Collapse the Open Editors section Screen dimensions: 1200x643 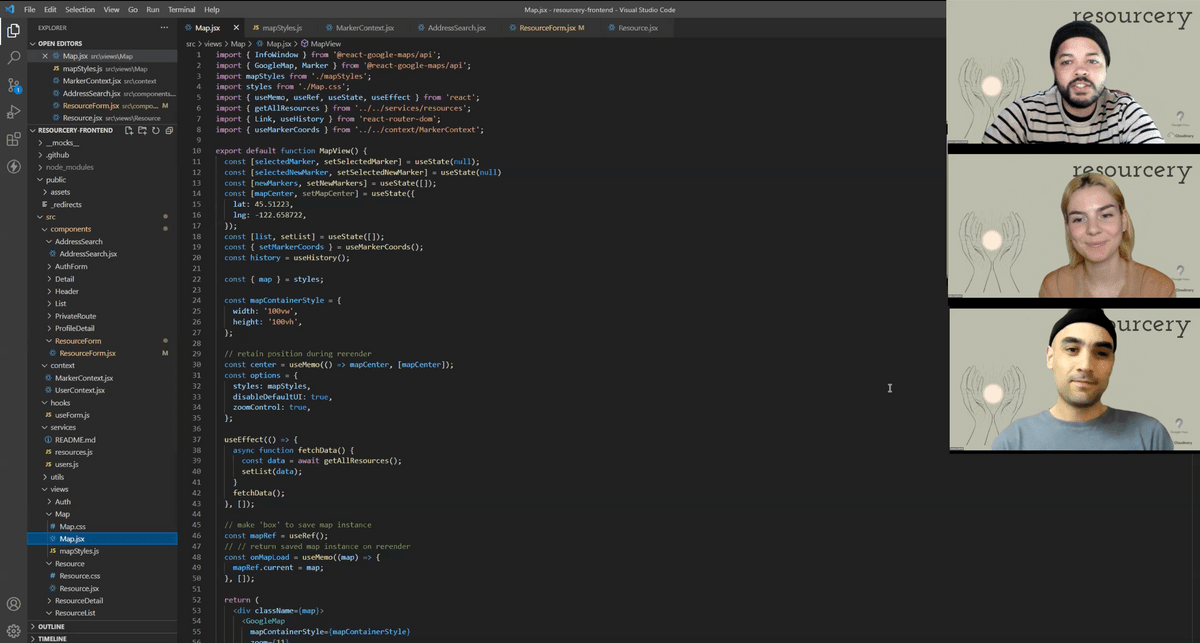102,44
